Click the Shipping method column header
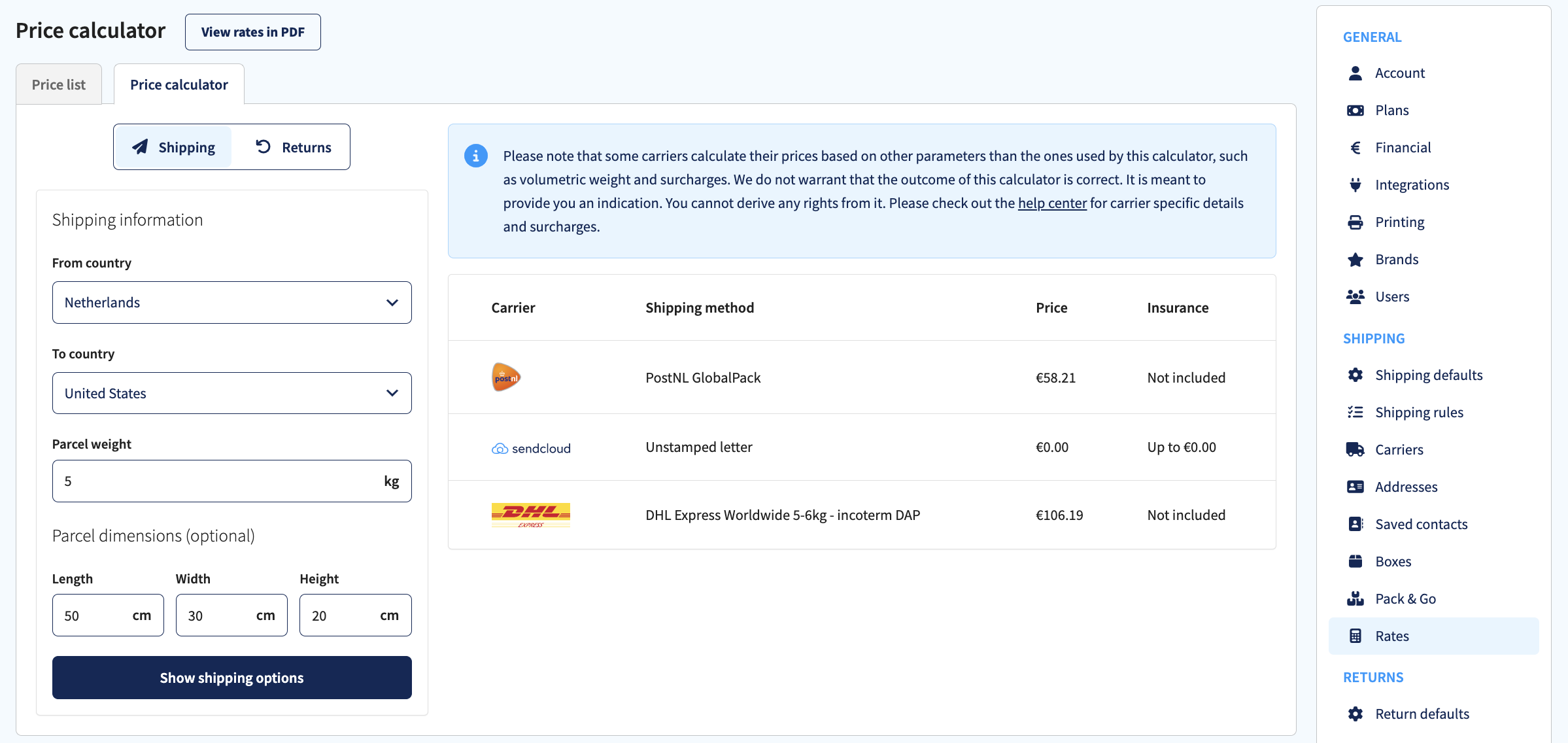The image size is (1568, 743). [x=700, y=307]
